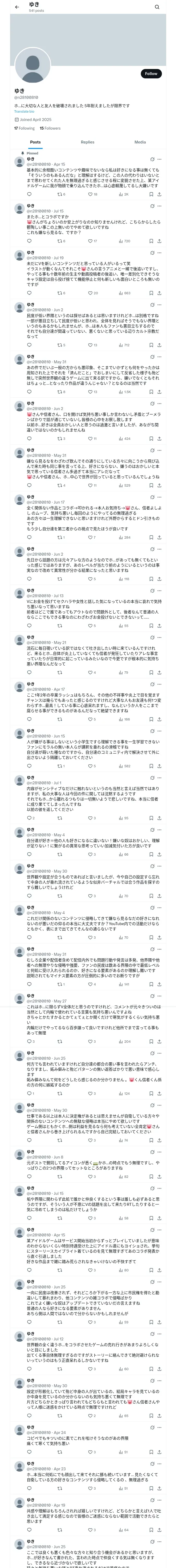Click the Follow button
Image resolution: width=176 pixels, height=1568 pixels.
click(x=150, y=74)
